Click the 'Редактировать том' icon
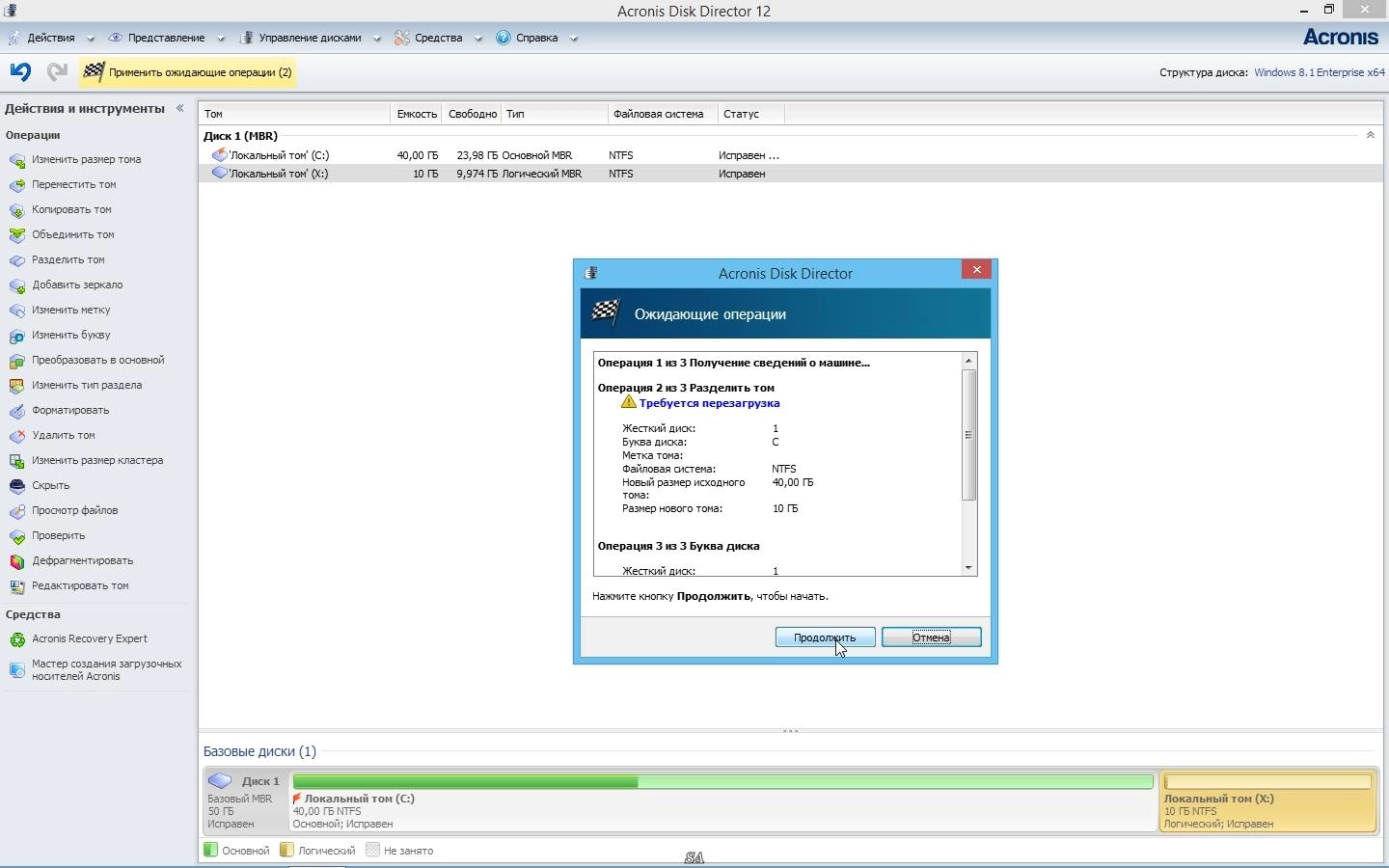This screenshot has width=1389, height=868. click(x=16, y=586)
